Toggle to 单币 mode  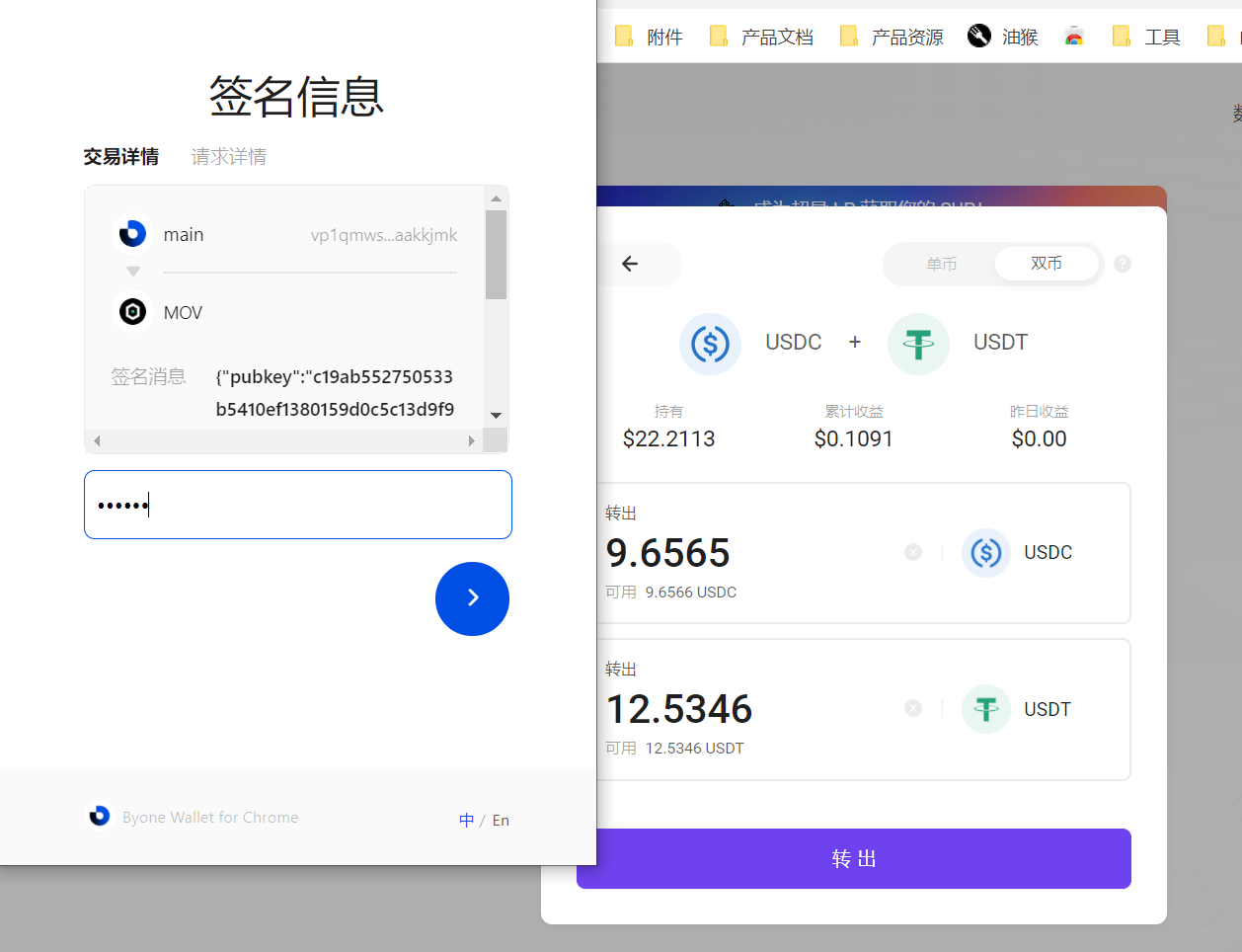pyautogui.click(x=941, y=264)
